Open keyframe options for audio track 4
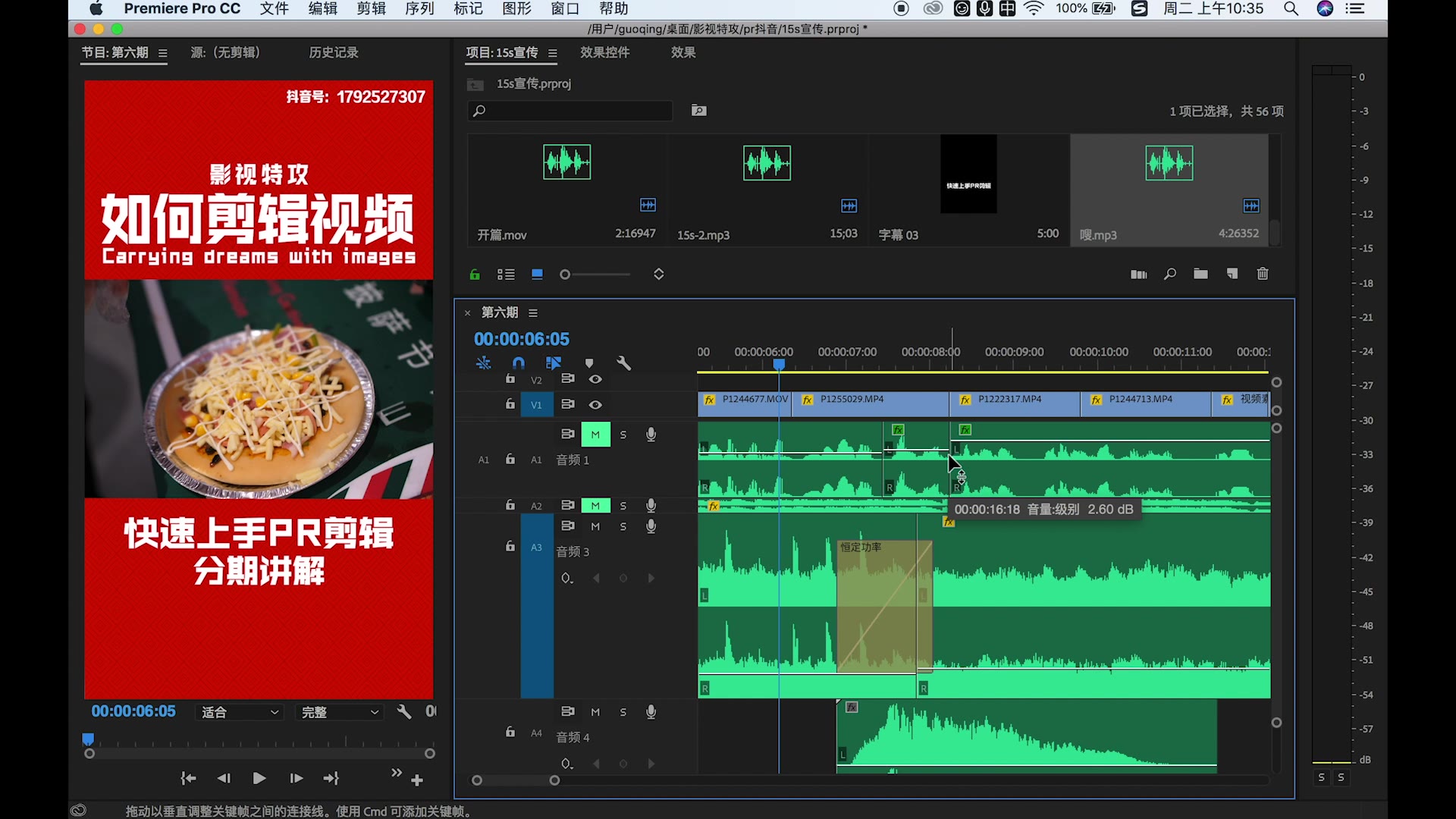Viewport: 1456px width, 819px height. tap(566, 764)
